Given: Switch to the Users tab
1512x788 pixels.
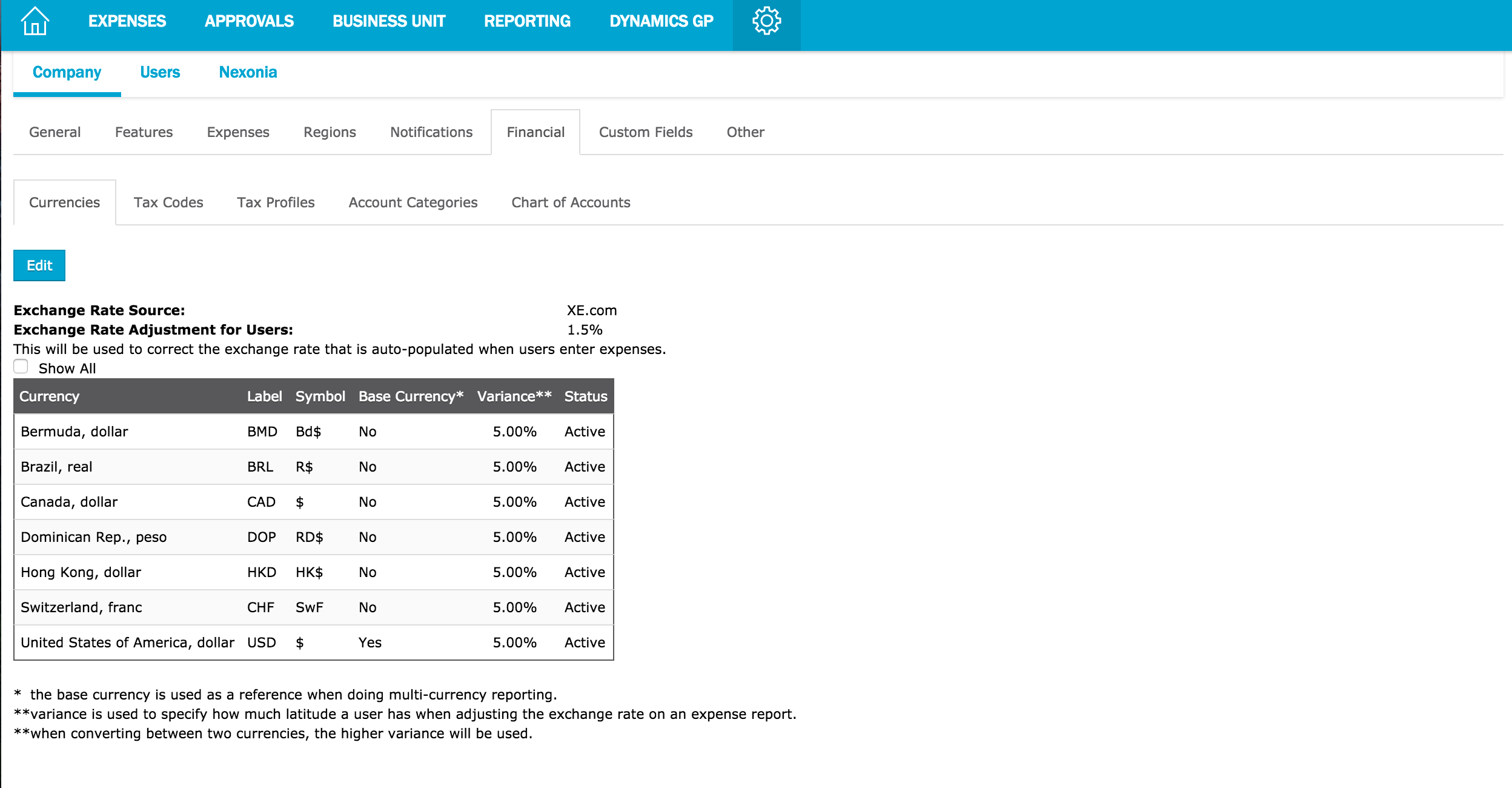Looking at the screenshot, I should click(x=160, y=73).
